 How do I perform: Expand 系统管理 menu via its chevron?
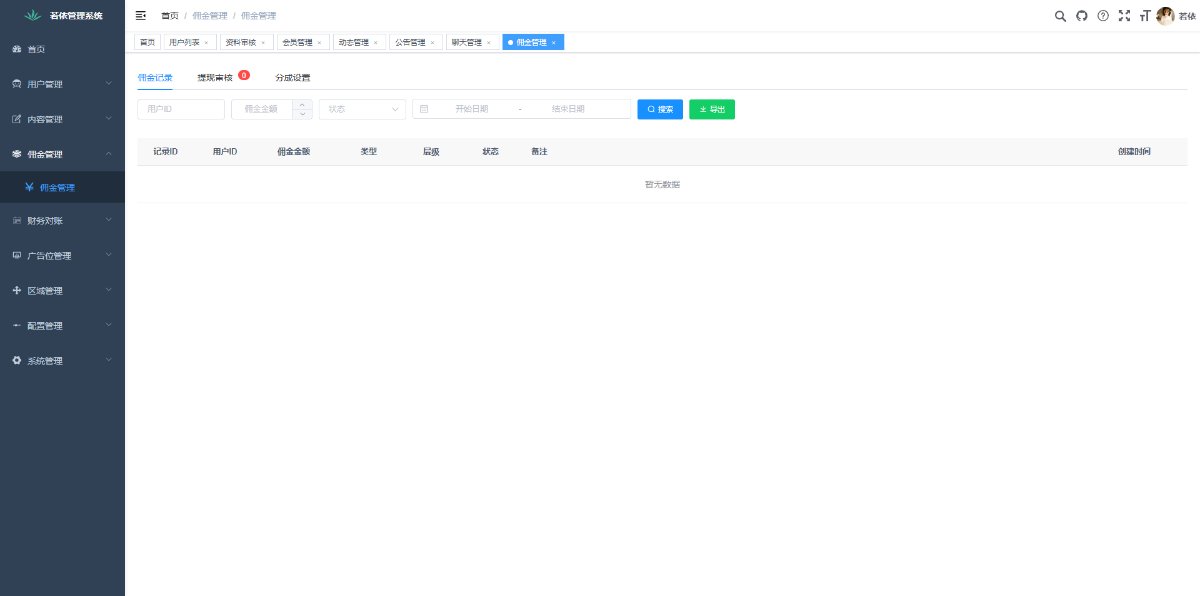(x=108, y=359)
